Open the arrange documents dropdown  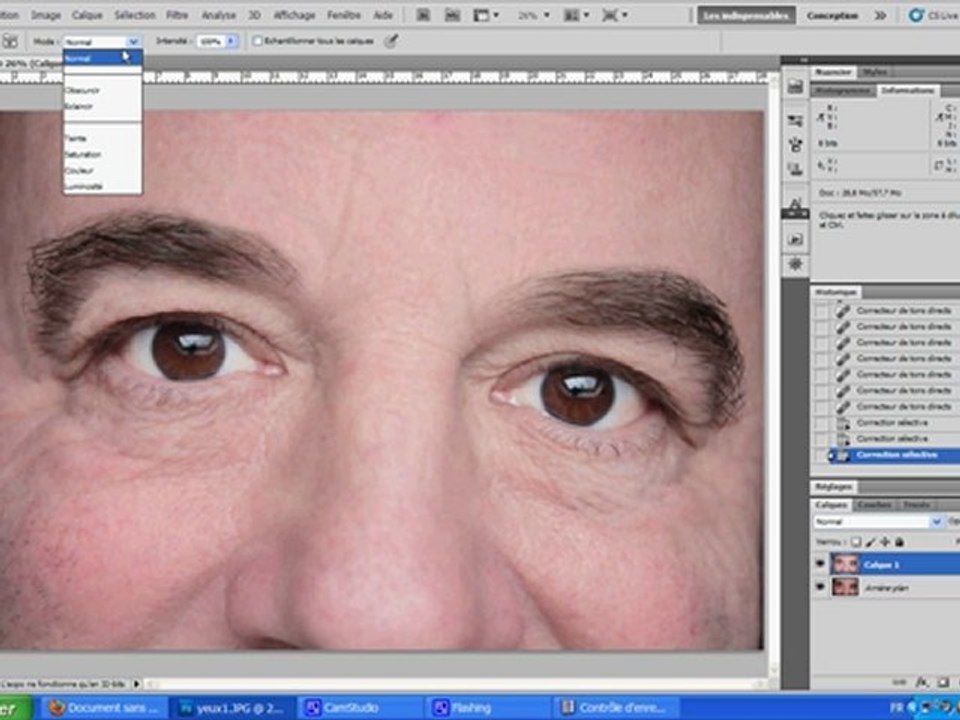(576, 15)
